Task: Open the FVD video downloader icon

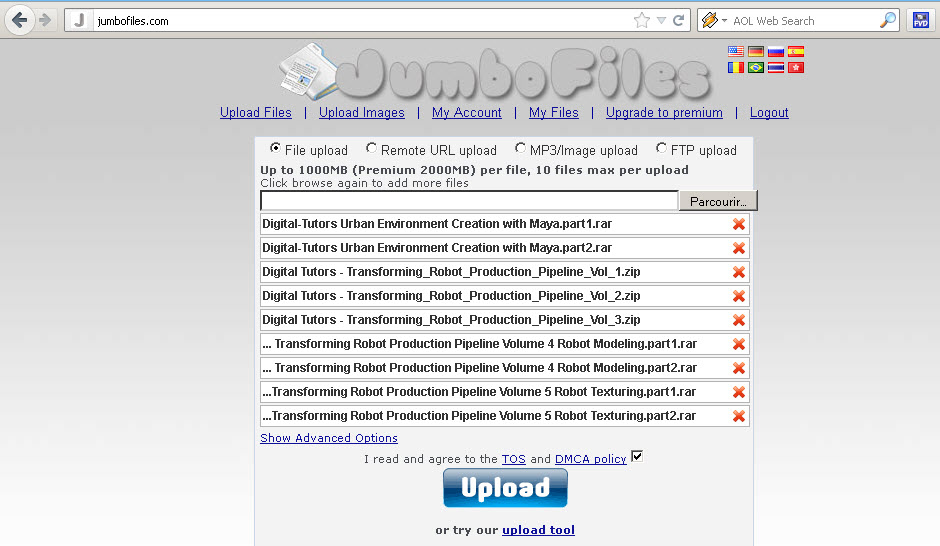Action: (x=921, y=20)
